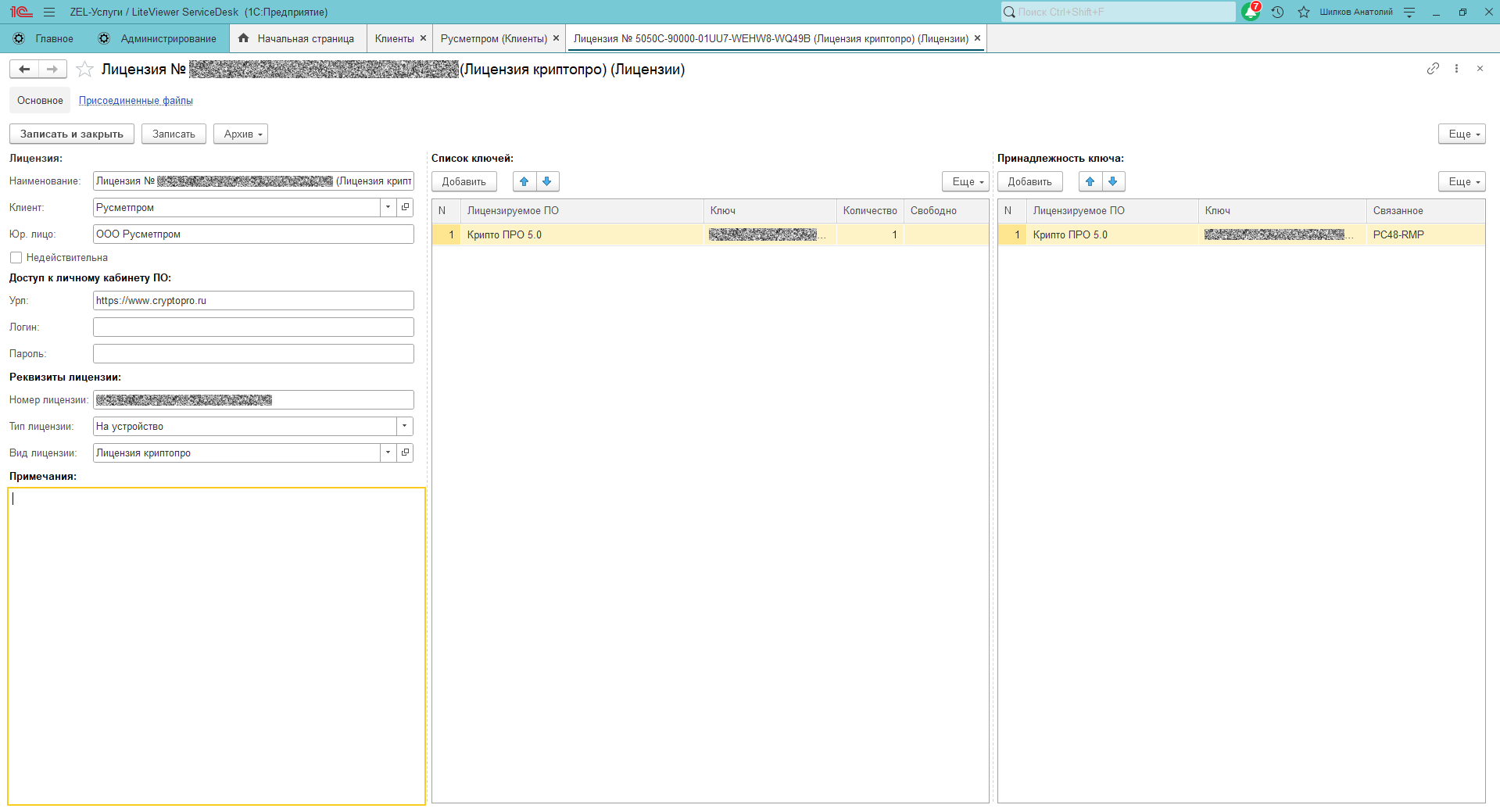Focus the global search field
The image size is (1500, 812).
[1118, 12]
